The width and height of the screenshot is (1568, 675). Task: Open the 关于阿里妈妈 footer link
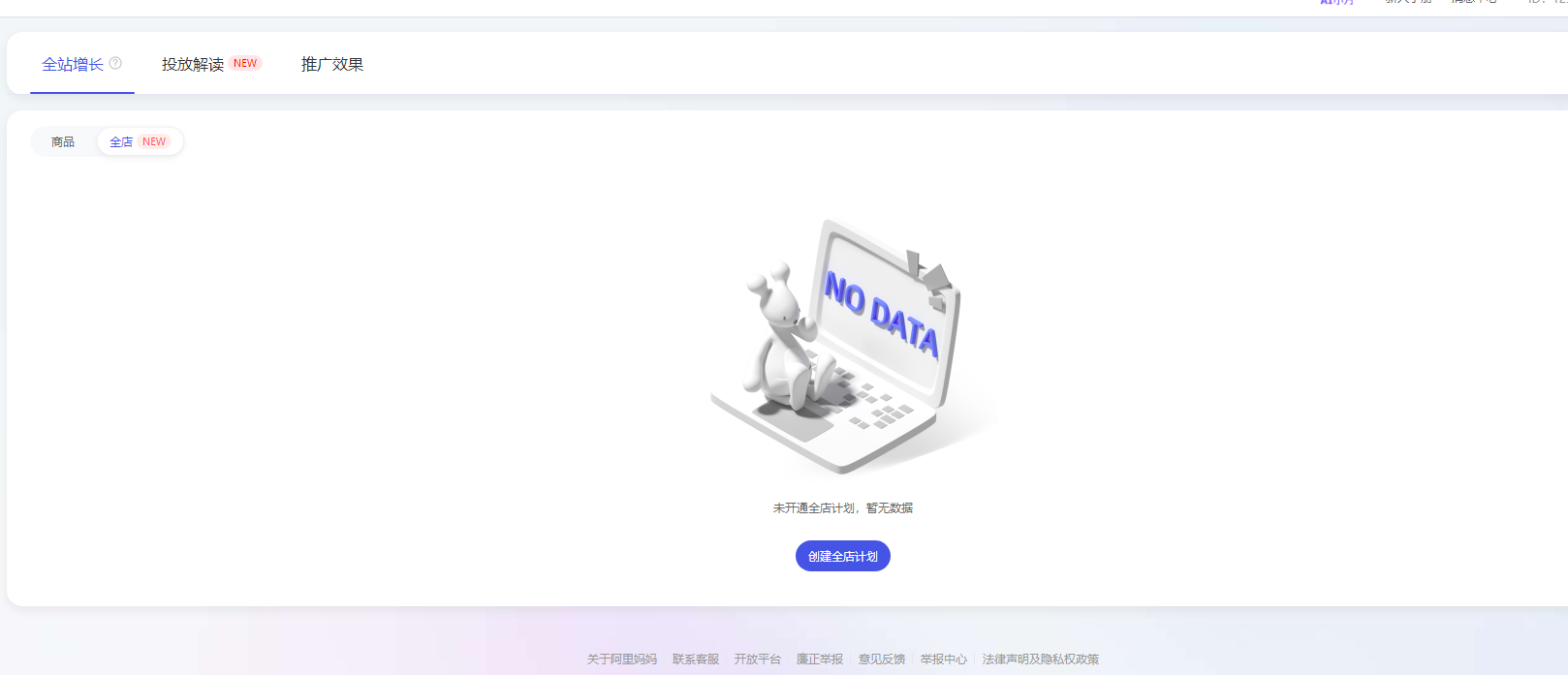click(x=622, y=659)
